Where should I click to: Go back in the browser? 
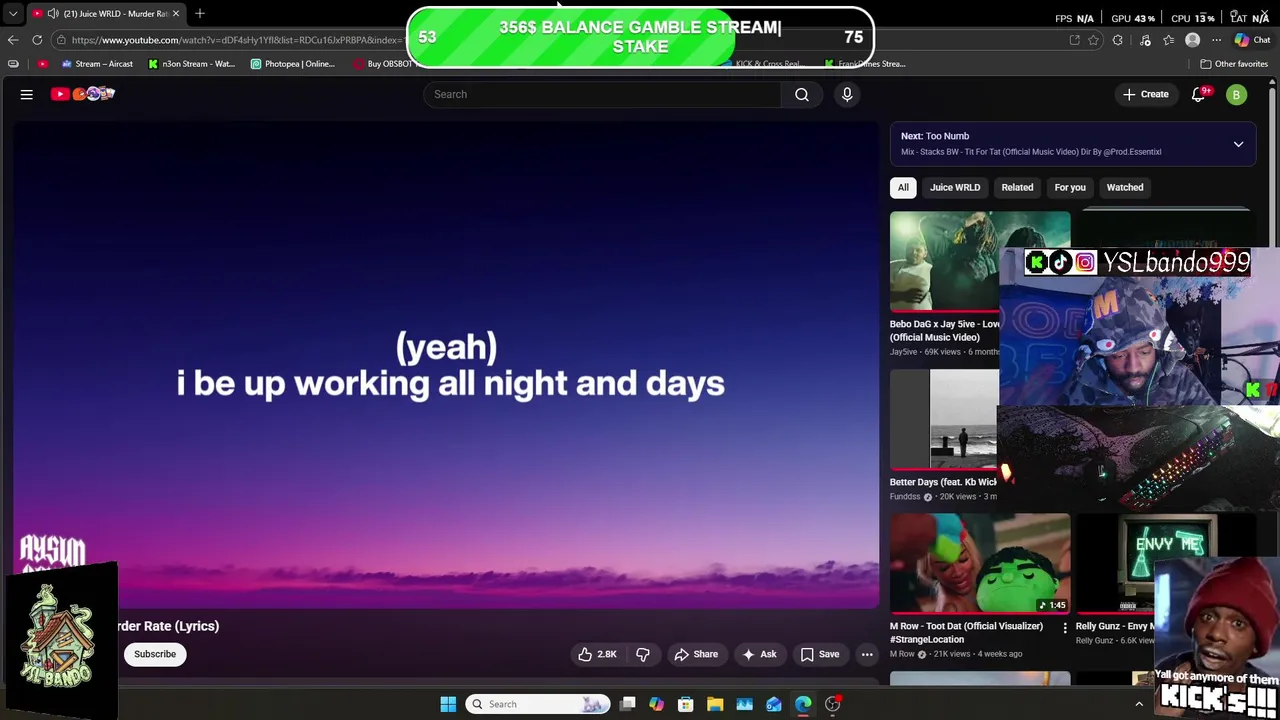[x=13, y=40]
